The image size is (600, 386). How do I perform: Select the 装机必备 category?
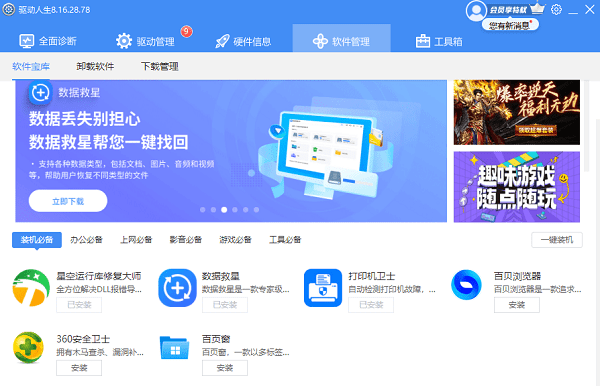(37, 240)
